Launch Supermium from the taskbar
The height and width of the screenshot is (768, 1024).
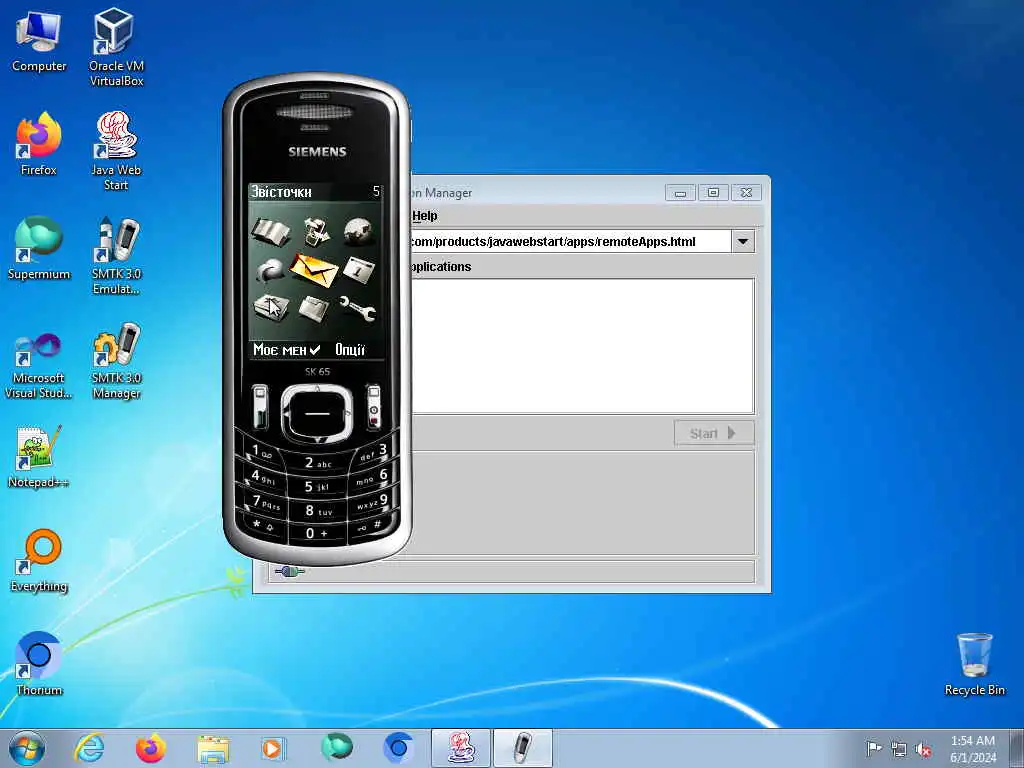click(x=336, y=748)
